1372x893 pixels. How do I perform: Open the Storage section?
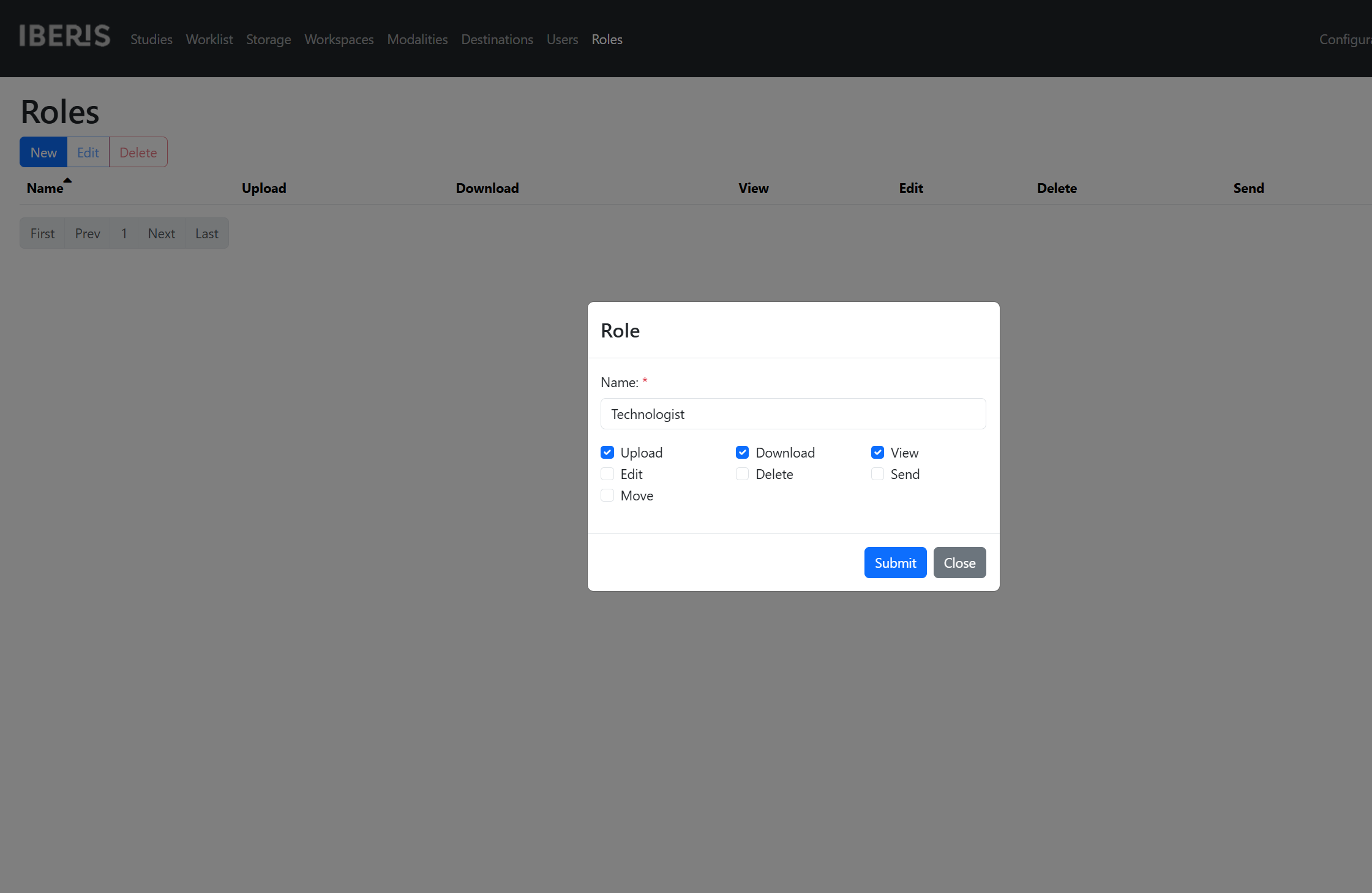(x=269, y=39)
